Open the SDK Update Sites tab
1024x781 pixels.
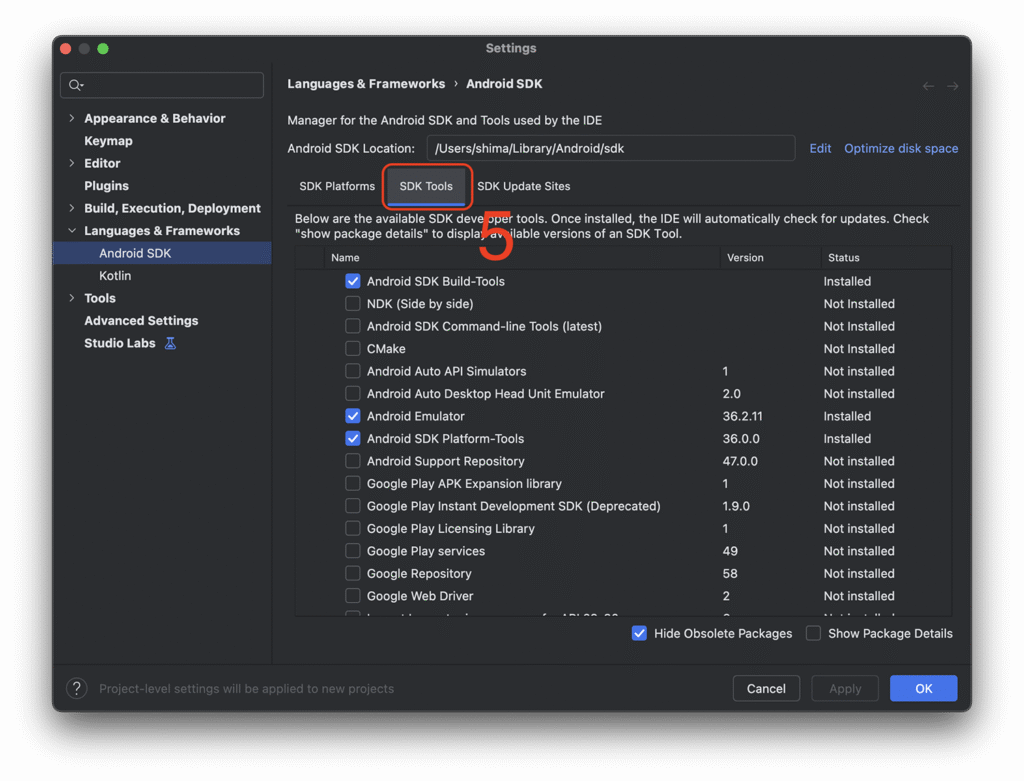tap(523, 186)
